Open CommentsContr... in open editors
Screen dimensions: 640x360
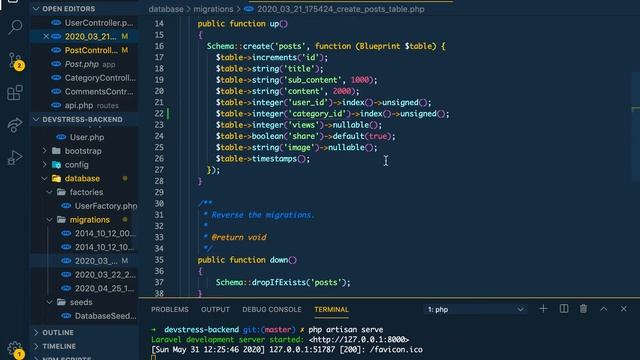point(84,91)
